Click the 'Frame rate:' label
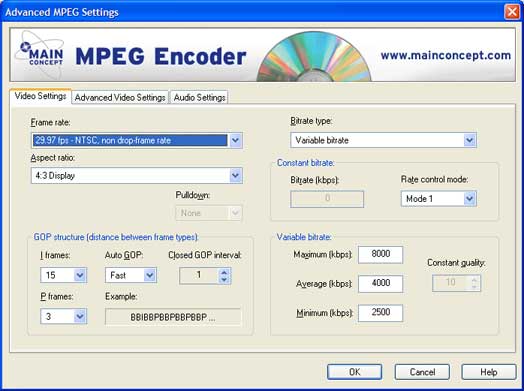The width and height of the screenshot is (524, 391). click(50, 123)
